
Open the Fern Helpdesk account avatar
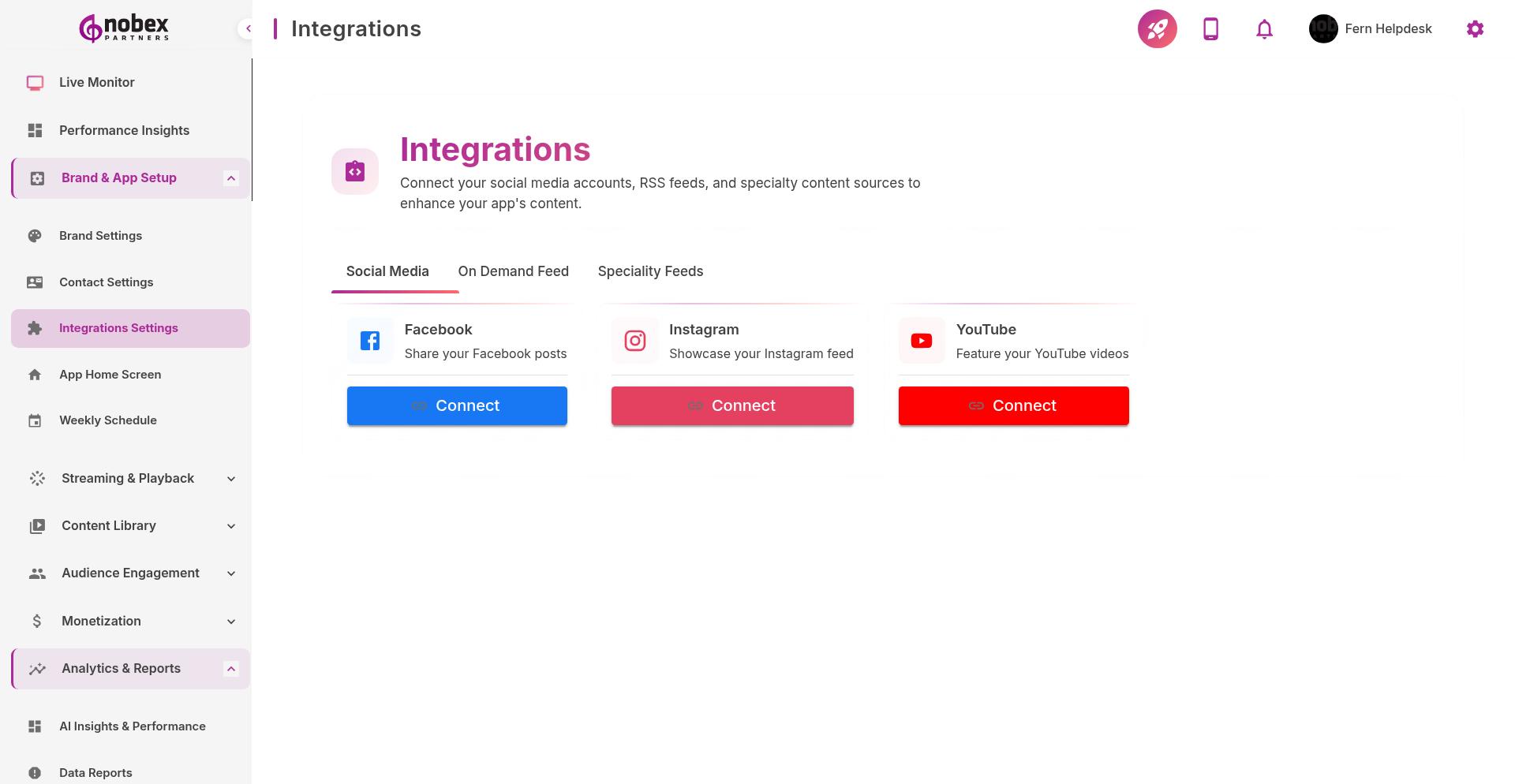click(1322, 28)
